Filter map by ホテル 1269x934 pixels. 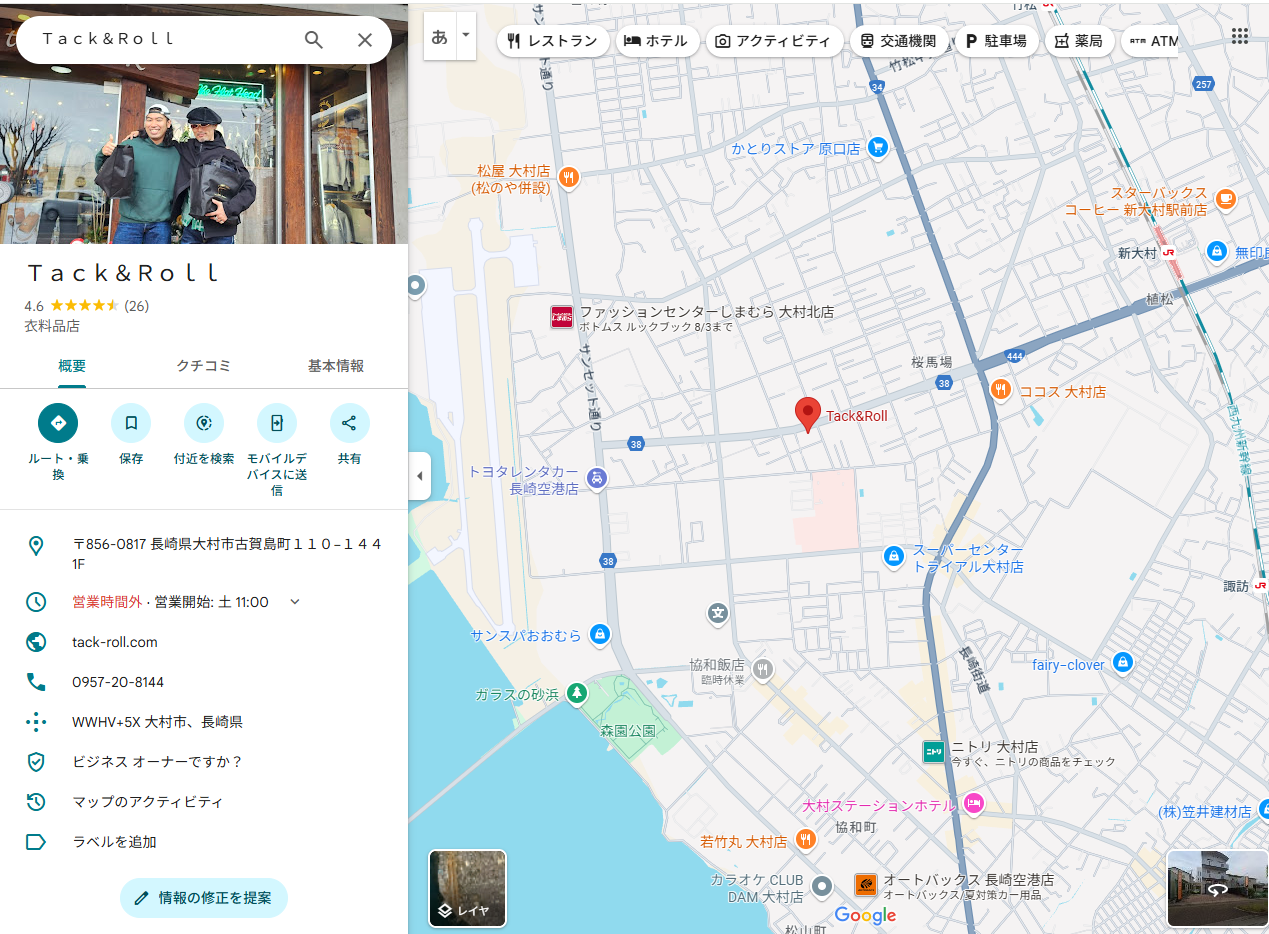pos(656,41)
